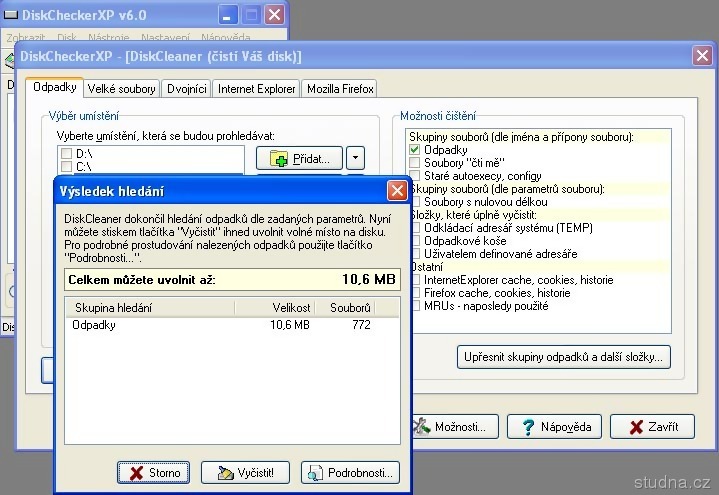
Task: Enable the D:\ drive checkbox
Action: (x=66, y=153)
